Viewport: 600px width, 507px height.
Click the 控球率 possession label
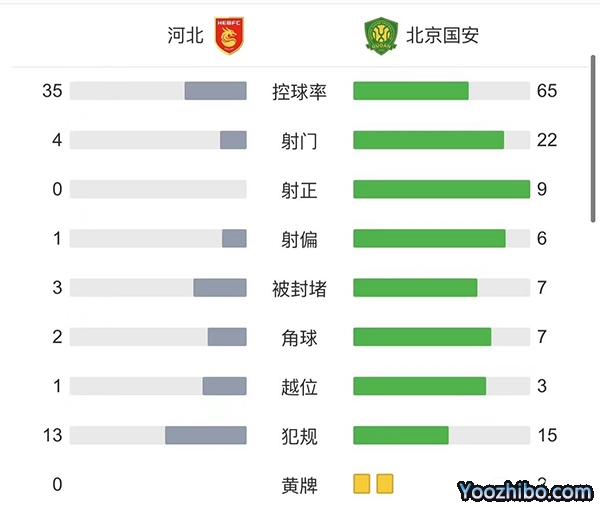[299, 91]
